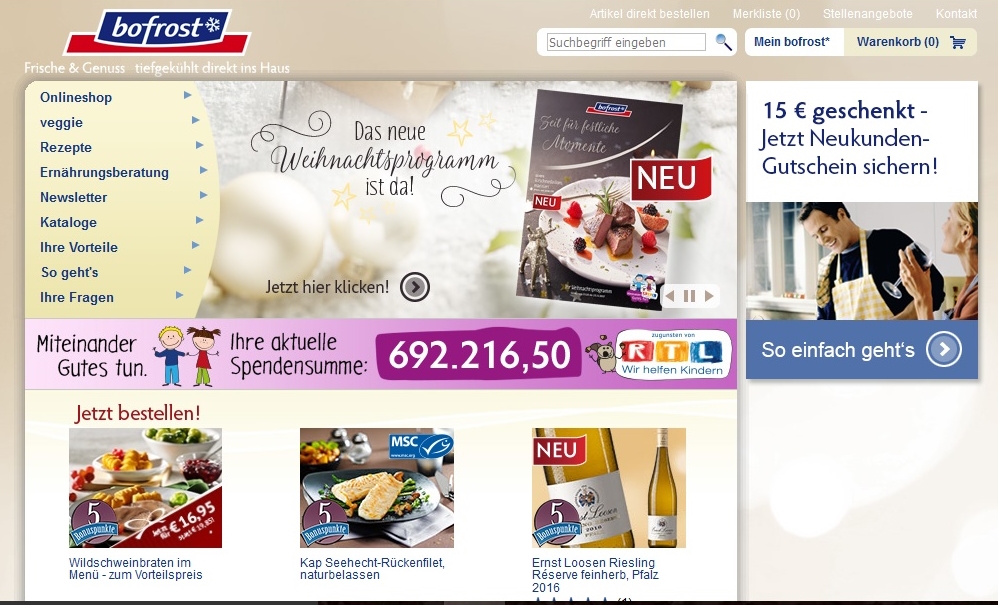Expand the Rezepte submenu arrow
The width and height of the screenshot is (998, 605).
(199, 145)
